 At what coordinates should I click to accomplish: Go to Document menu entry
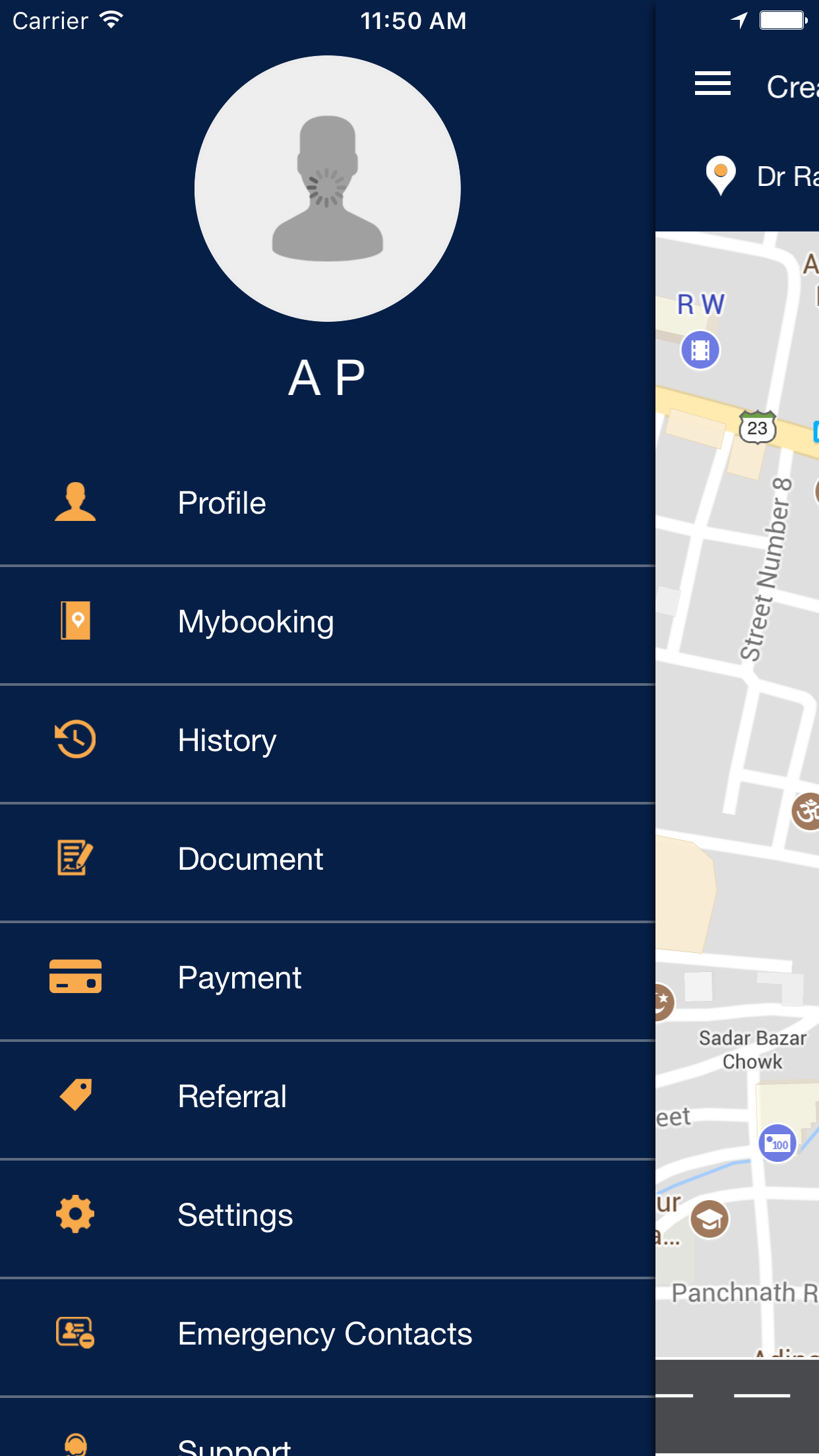click(251, 859)
